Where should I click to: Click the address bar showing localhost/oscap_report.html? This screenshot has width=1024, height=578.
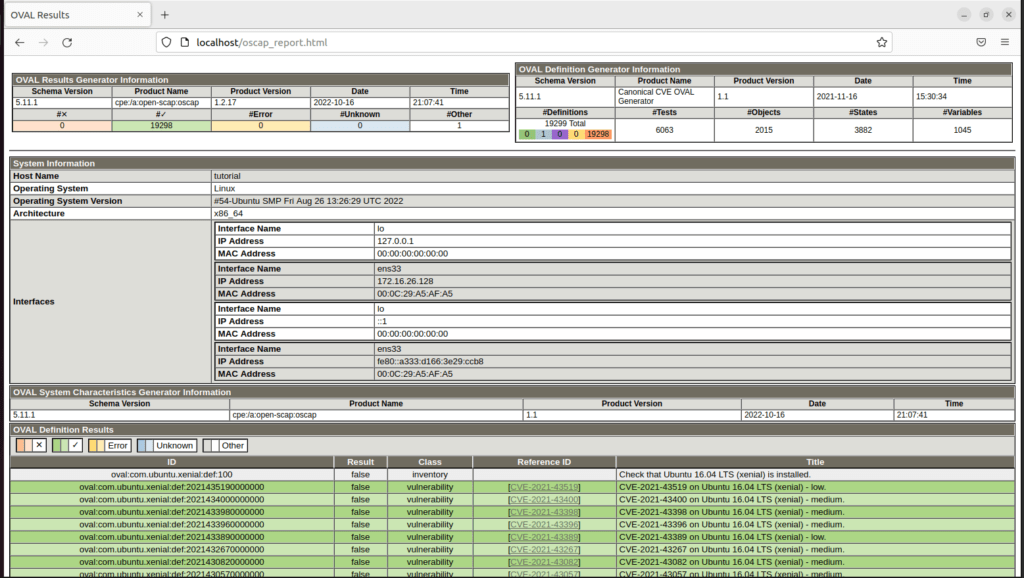click(x=524, y=42)
